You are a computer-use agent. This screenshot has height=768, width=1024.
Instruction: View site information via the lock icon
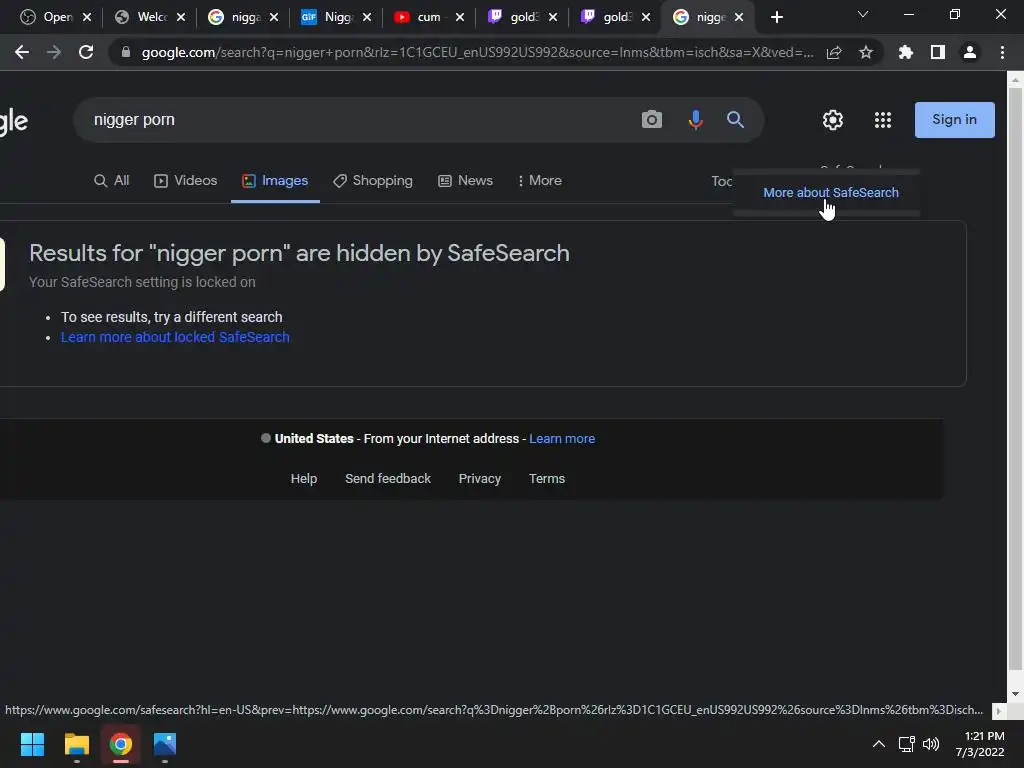[x=126, y=52]
